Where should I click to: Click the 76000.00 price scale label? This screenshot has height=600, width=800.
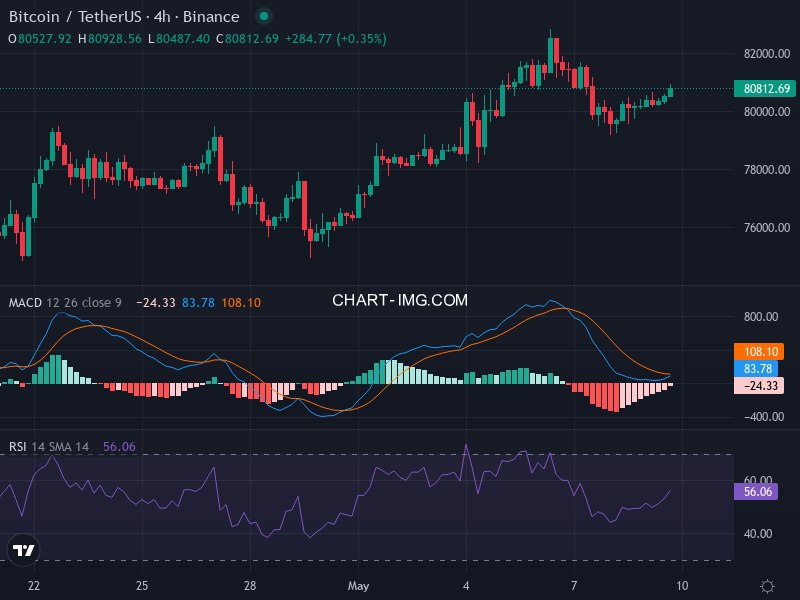[x=767, y=228]
